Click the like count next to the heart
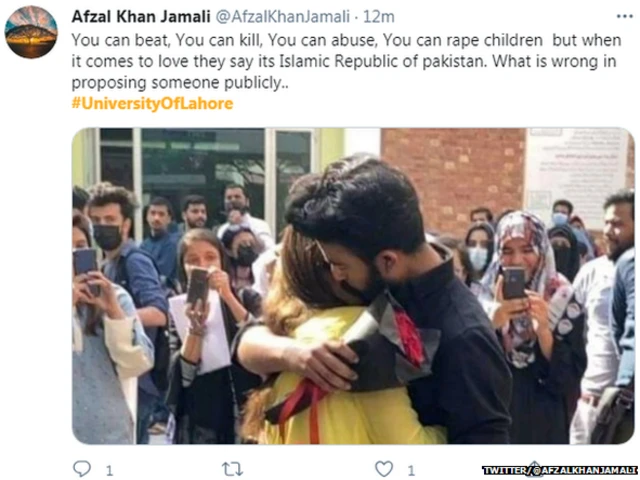Viewport: 640px width, 480px height. 411,471
